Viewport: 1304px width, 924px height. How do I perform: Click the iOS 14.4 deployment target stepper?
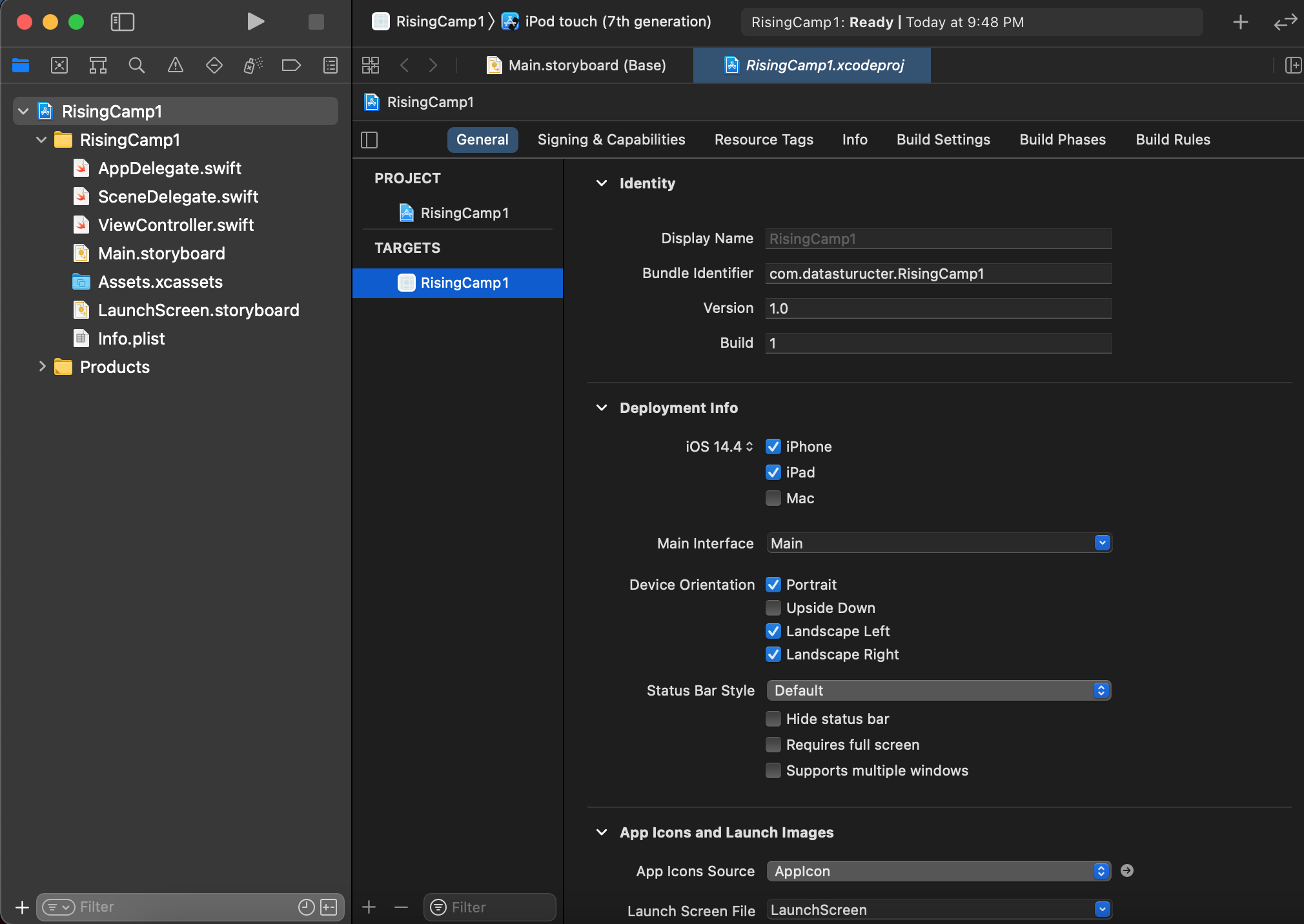pyautogui.click(x=749, y=447)
